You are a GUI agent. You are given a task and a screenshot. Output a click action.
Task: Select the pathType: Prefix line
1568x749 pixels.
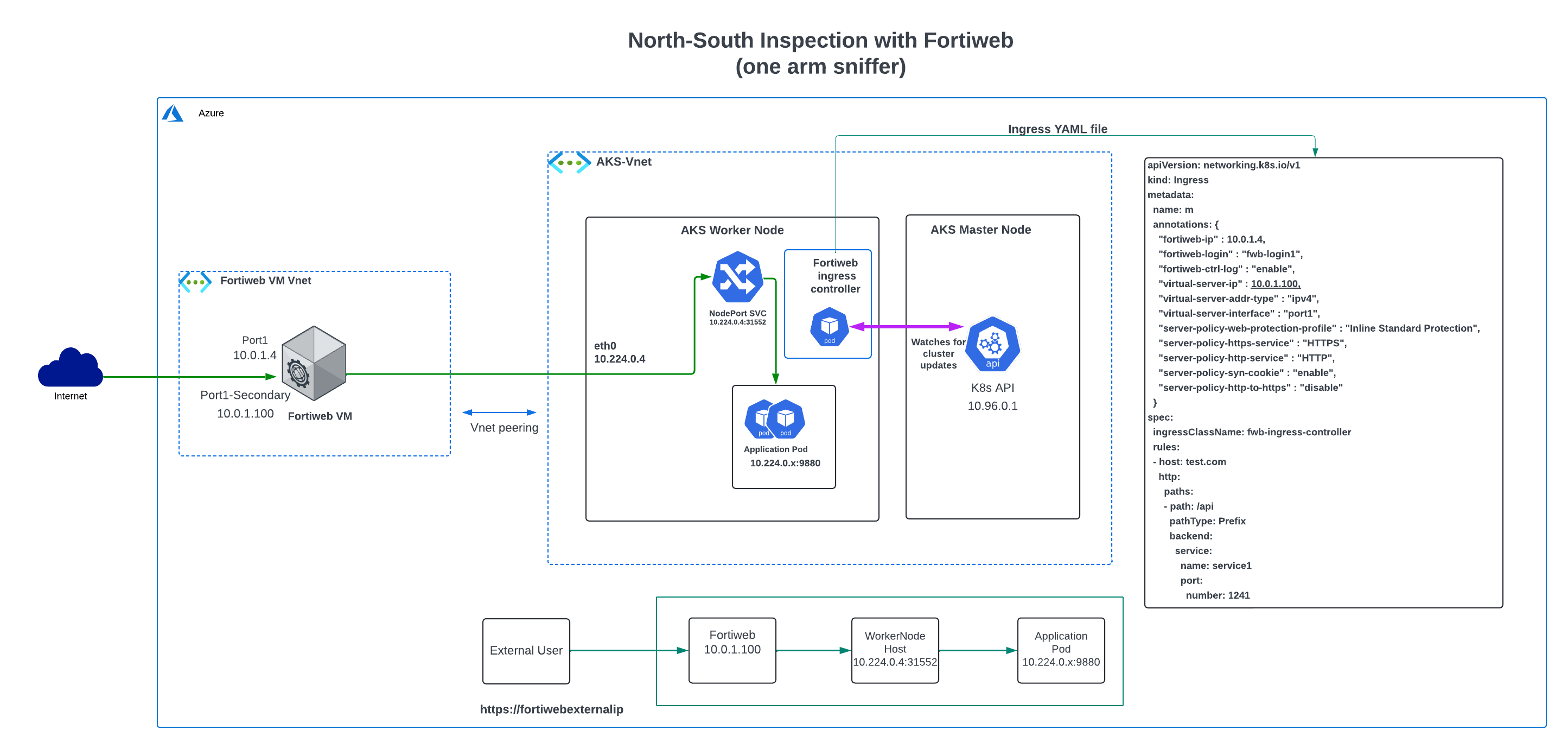pos(1207,521)
